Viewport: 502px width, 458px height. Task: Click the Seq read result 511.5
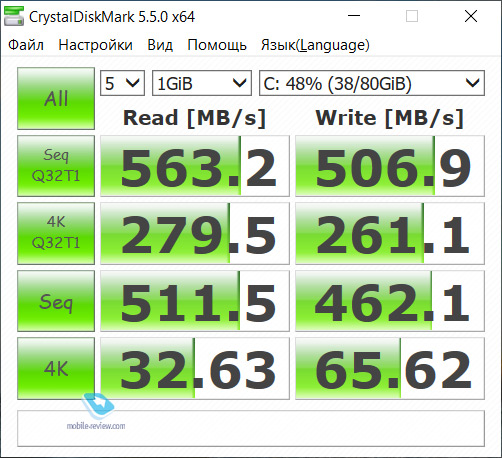(195, 301)
